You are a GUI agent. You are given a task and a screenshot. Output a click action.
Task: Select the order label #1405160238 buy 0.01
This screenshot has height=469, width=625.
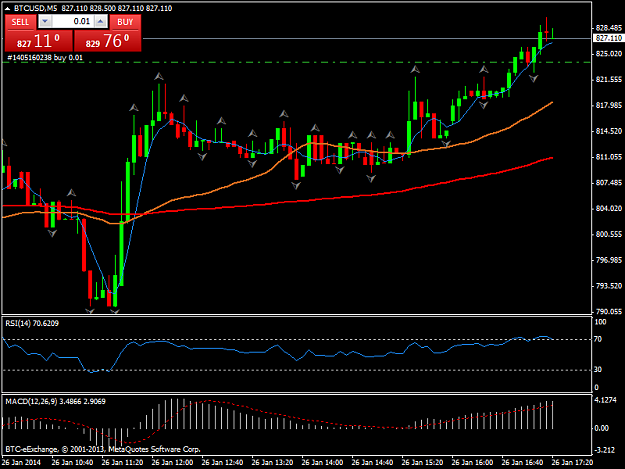[45, 57]
